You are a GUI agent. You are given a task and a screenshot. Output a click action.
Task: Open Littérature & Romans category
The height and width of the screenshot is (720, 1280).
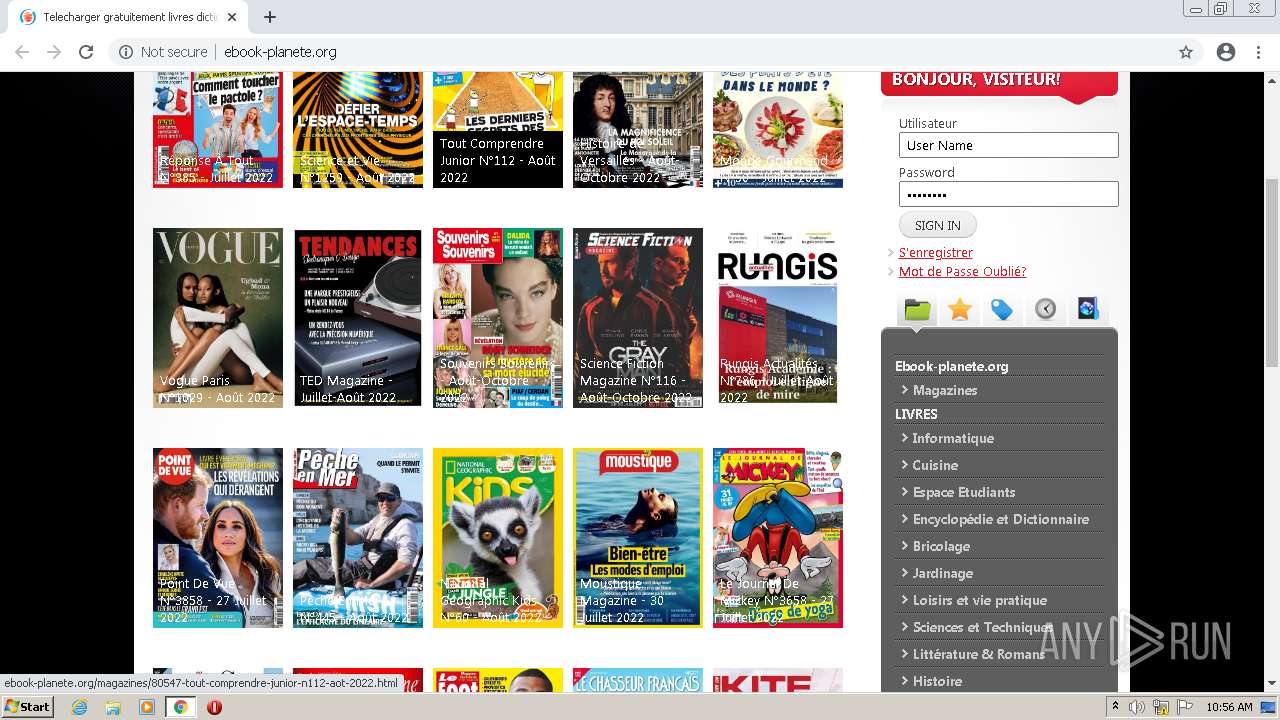[x=979, y=654]
